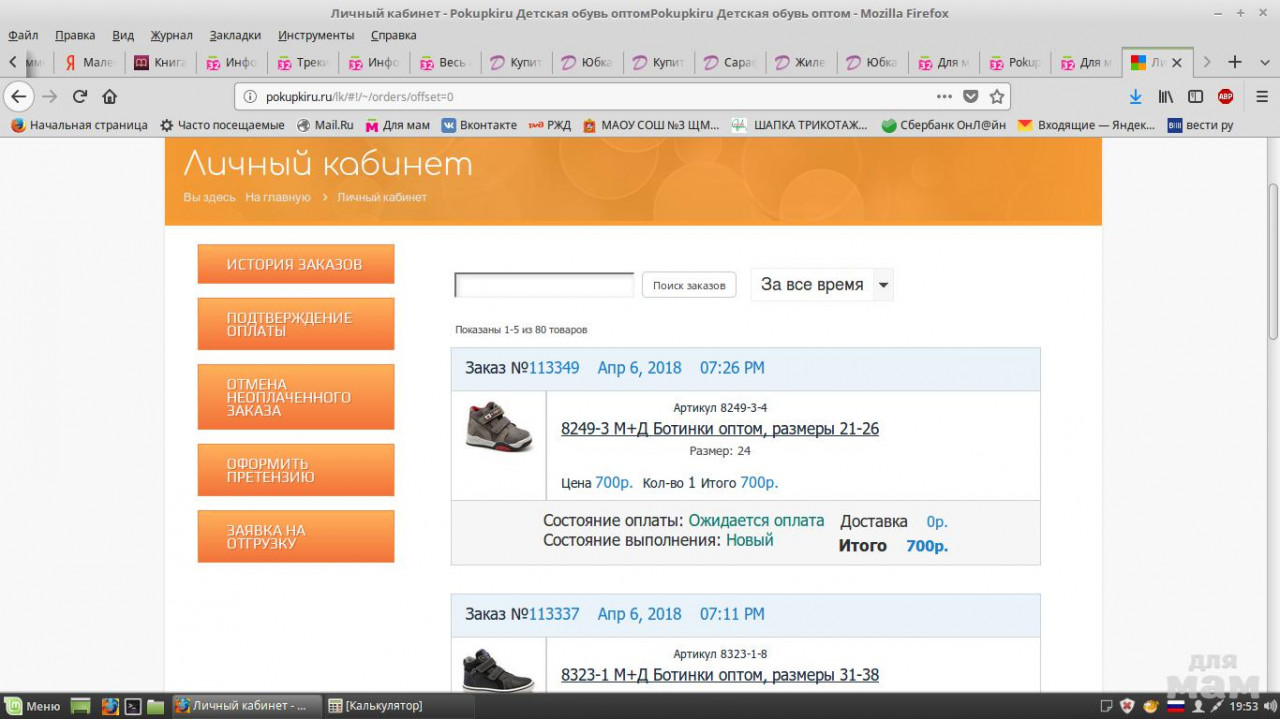Open new tab with plus button
The image size is (1280, 719).
tap(1235, 62)
